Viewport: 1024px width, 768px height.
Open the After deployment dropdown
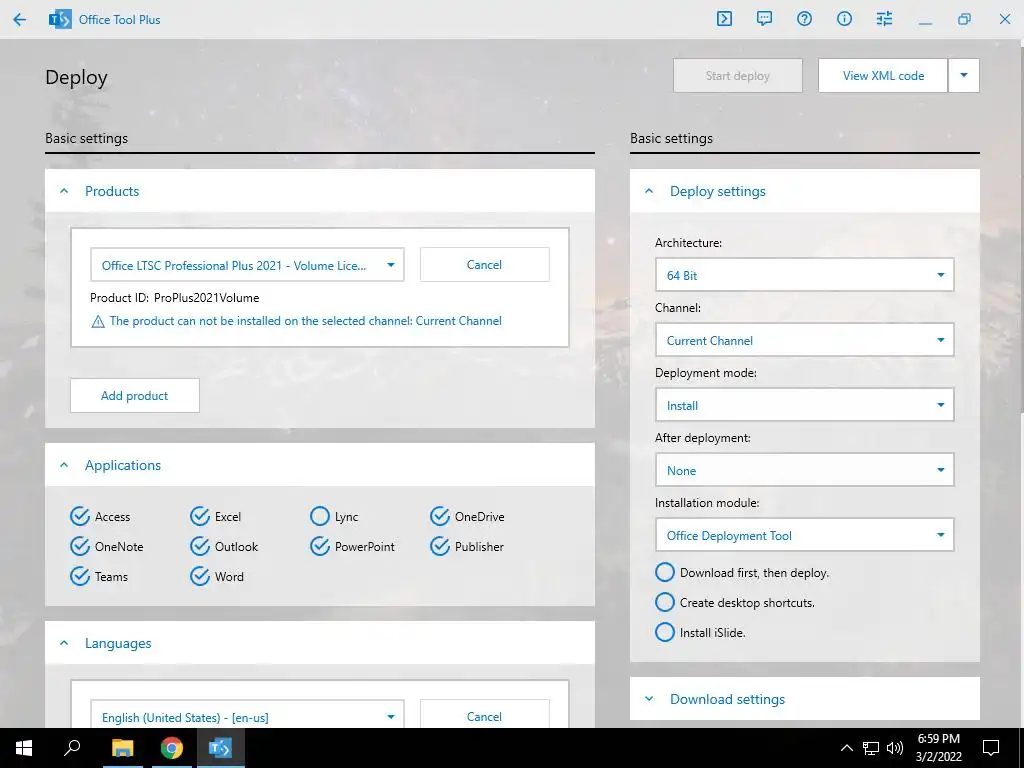coord(805,470)
